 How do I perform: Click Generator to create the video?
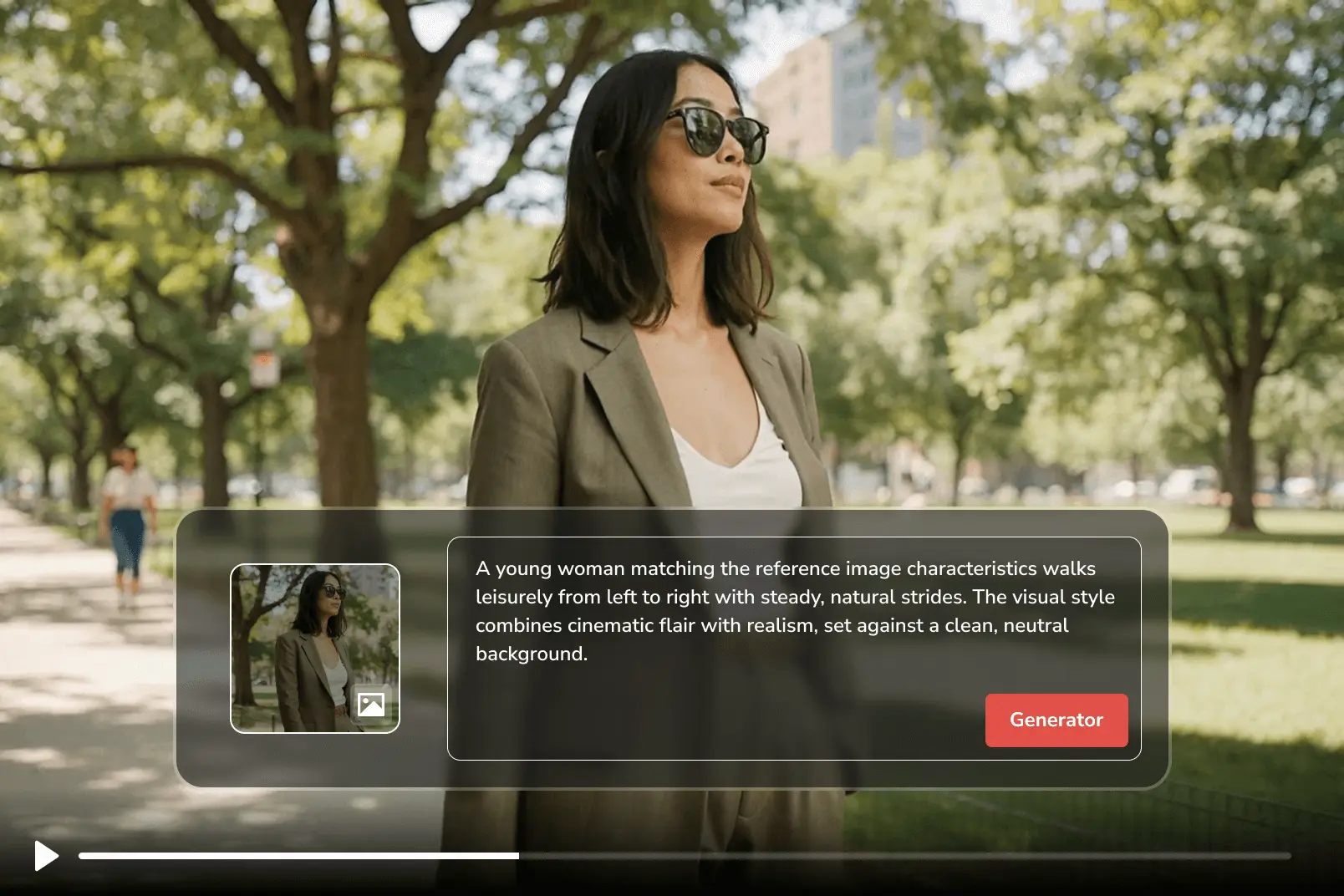tap(1056, 720)
